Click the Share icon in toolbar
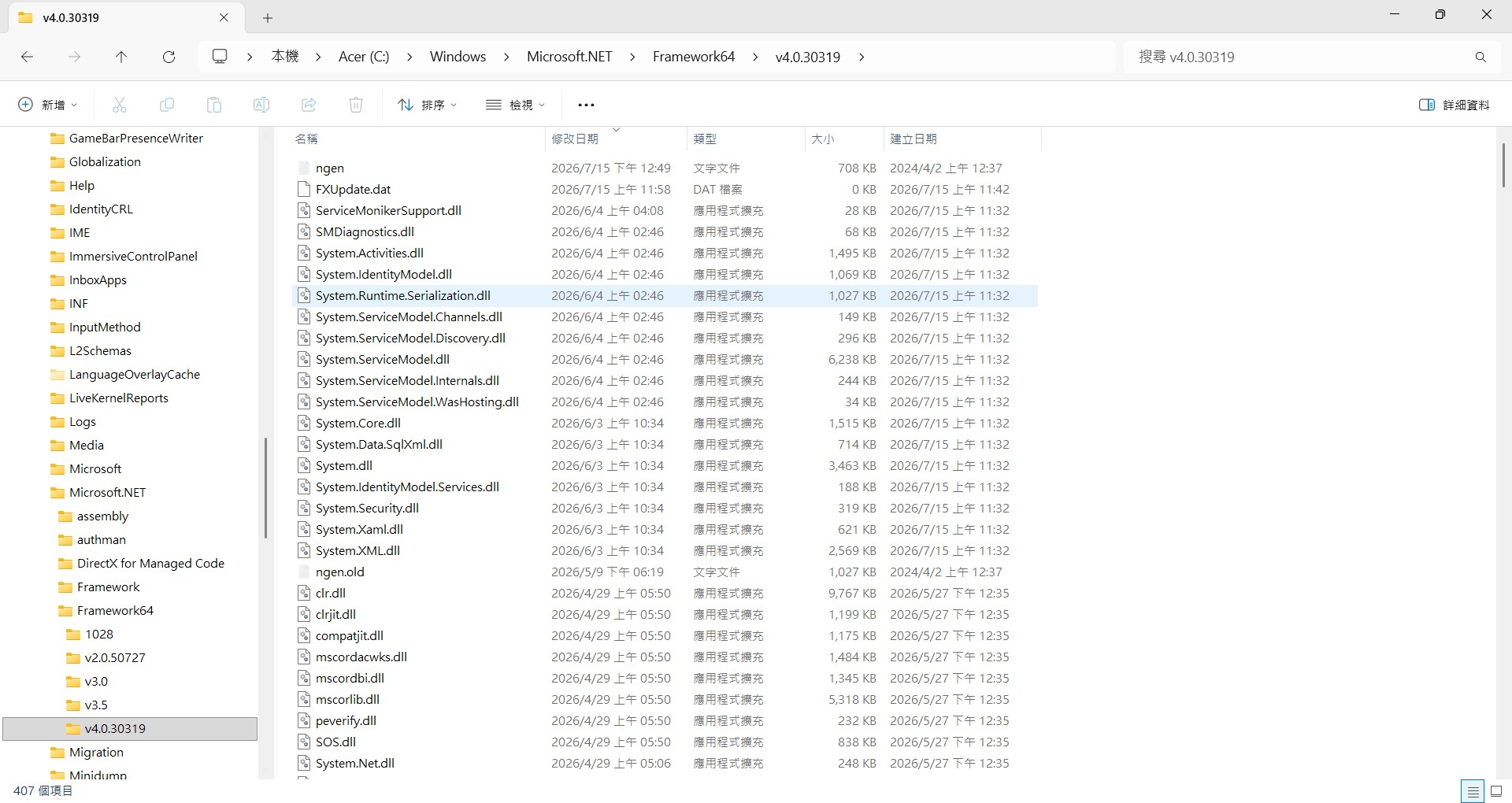This screenshot has width=1512, height=803. tap(309, 105)
